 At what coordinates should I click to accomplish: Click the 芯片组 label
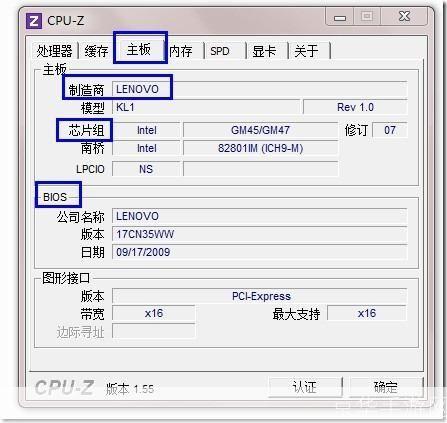[86, 130]
